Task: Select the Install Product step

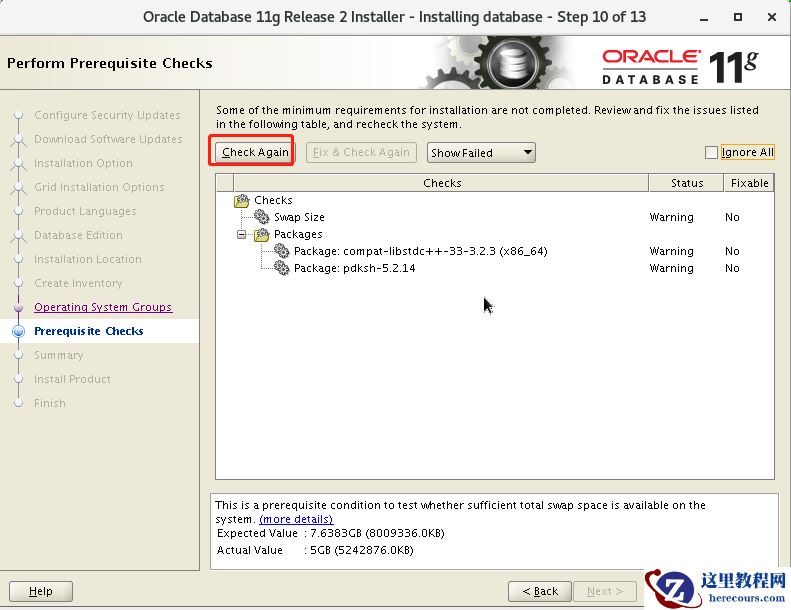Action: coord(72,379)
